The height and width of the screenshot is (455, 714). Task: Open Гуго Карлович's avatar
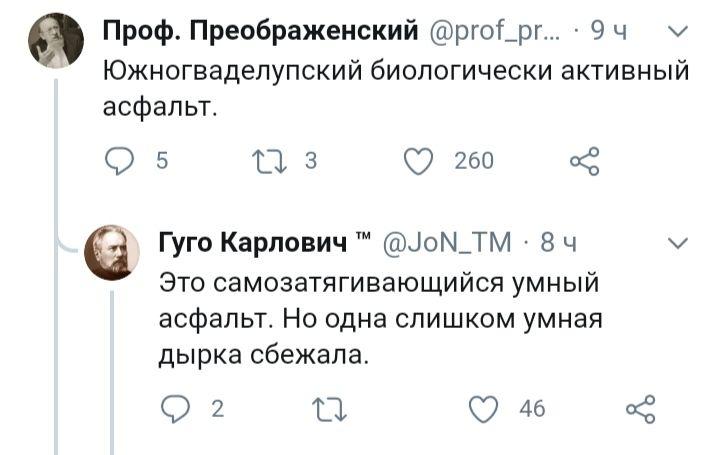[x=111, y=251]
